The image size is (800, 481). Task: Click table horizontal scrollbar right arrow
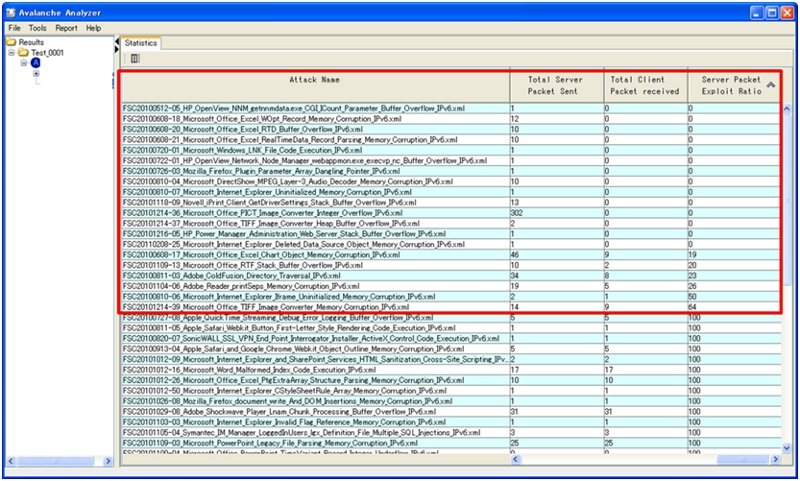pyautogui.click(x=776, y=459)
